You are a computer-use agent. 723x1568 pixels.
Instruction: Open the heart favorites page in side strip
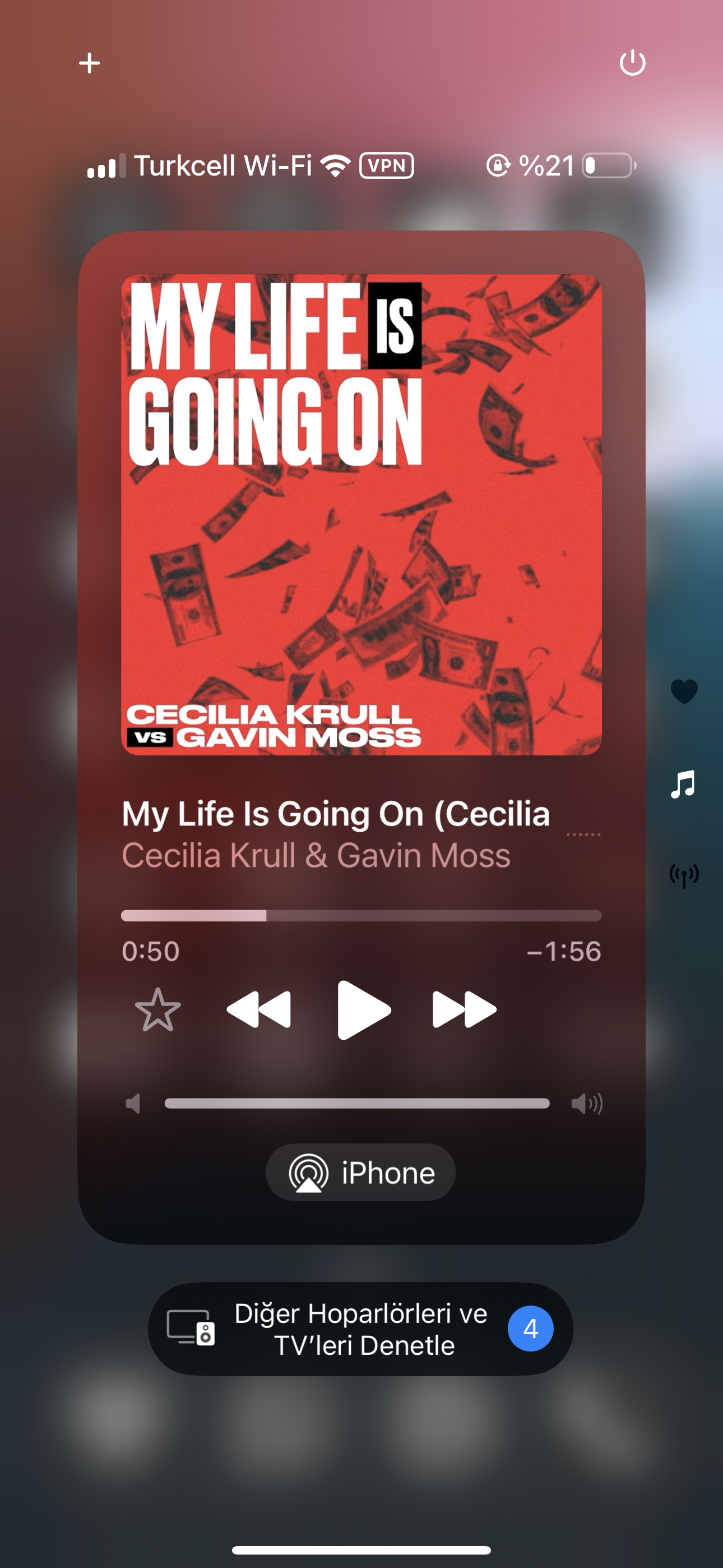tap(684, 691)
